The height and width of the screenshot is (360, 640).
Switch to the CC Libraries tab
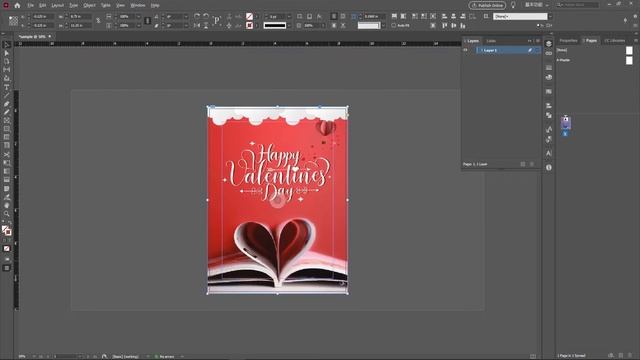[615, 40]
